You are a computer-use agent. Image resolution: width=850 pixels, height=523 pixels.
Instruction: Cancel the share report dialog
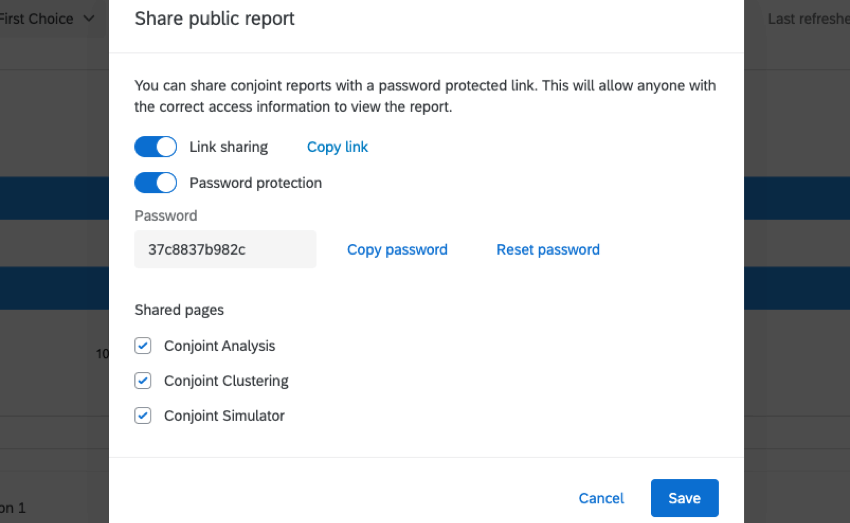601,498
